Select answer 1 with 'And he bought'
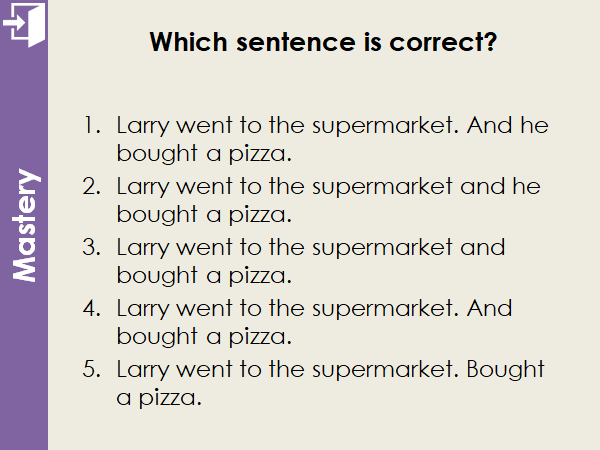Viewport: 600px width, 450px height. point(330,141)
